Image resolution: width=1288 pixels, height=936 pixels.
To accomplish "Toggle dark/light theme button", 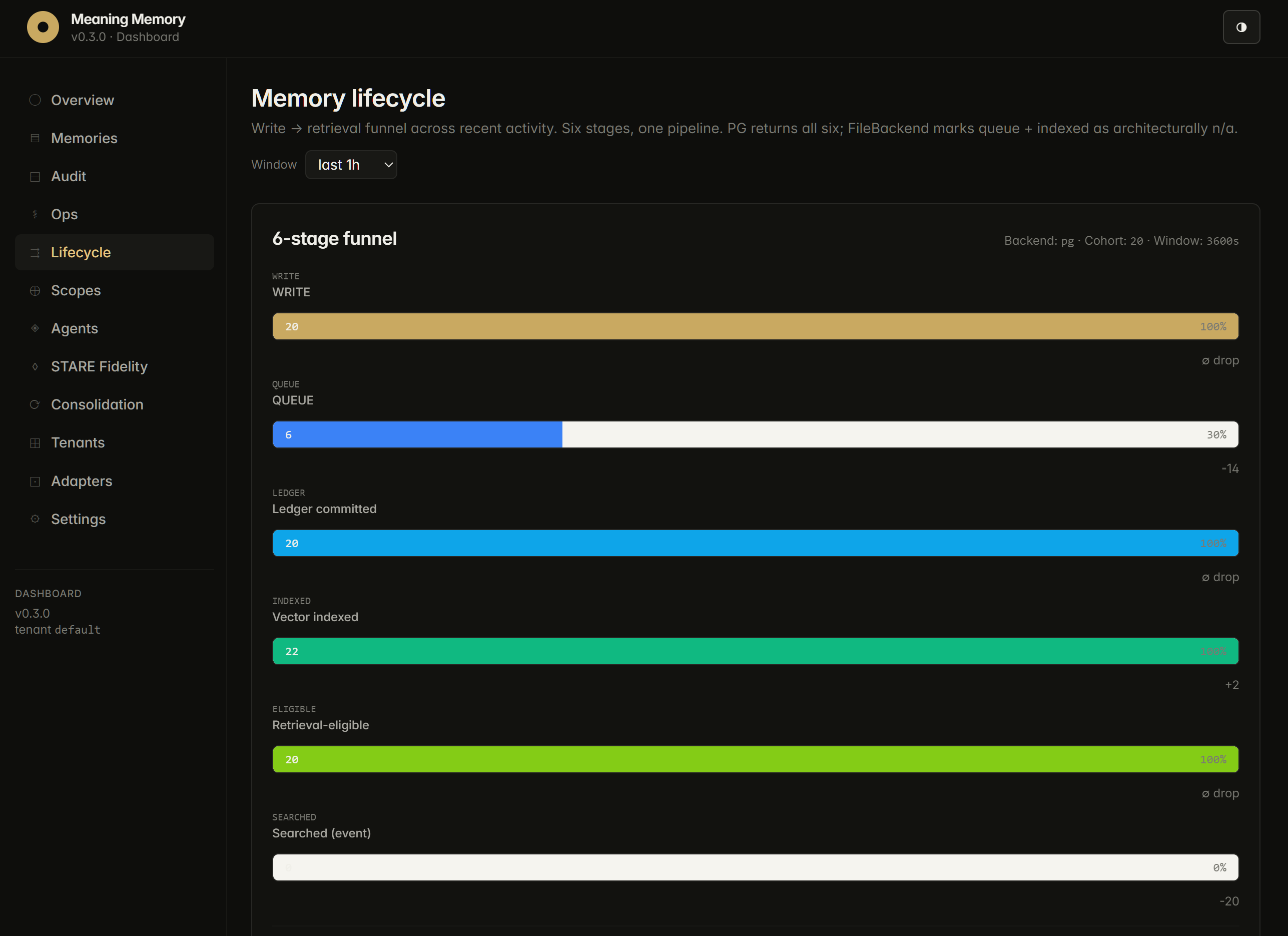I will (x=1241, y=27).
